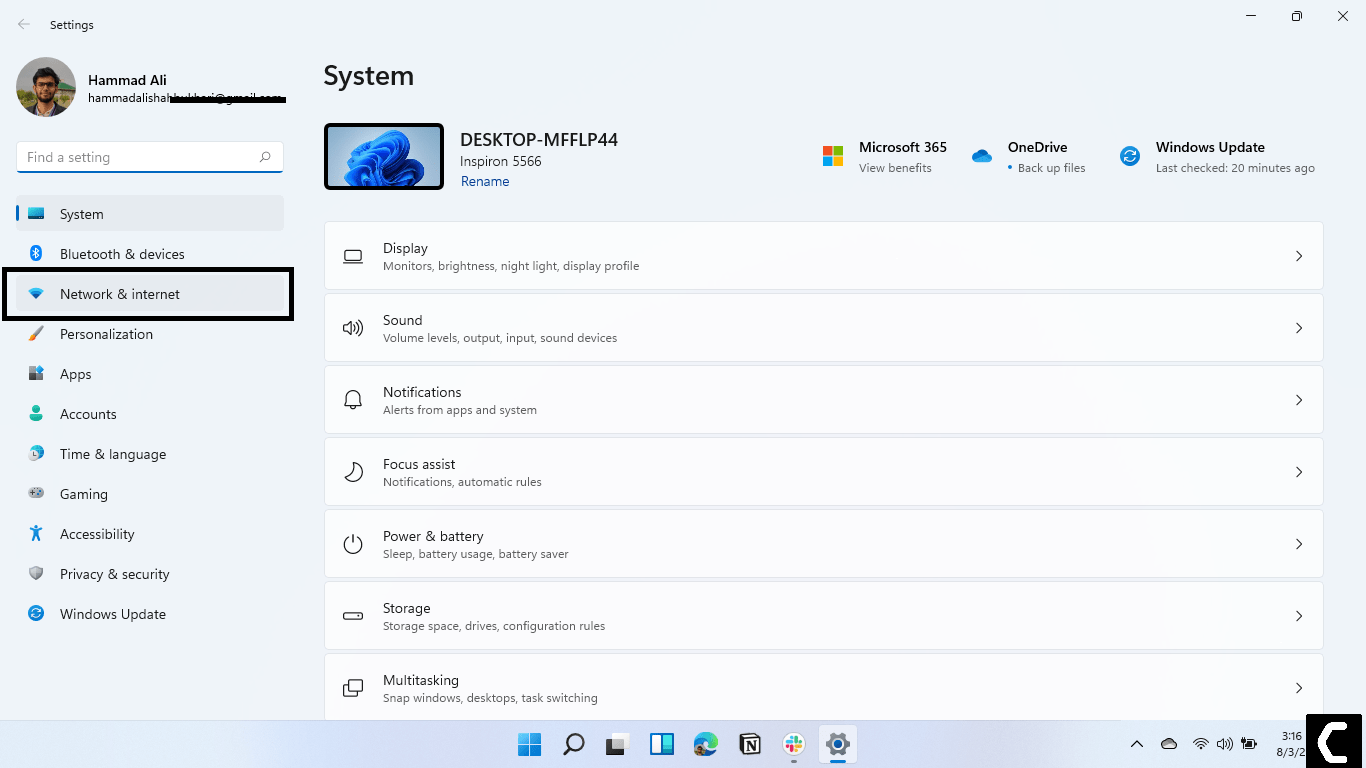This screenshot has height=768, width=1366.
Task: Click the OneDrive cloud icon
Action: point(982,156)
